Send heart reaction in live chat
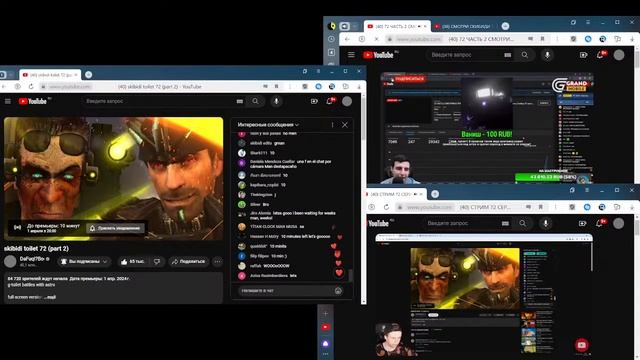Screen dimensions: 640x360 339,273
